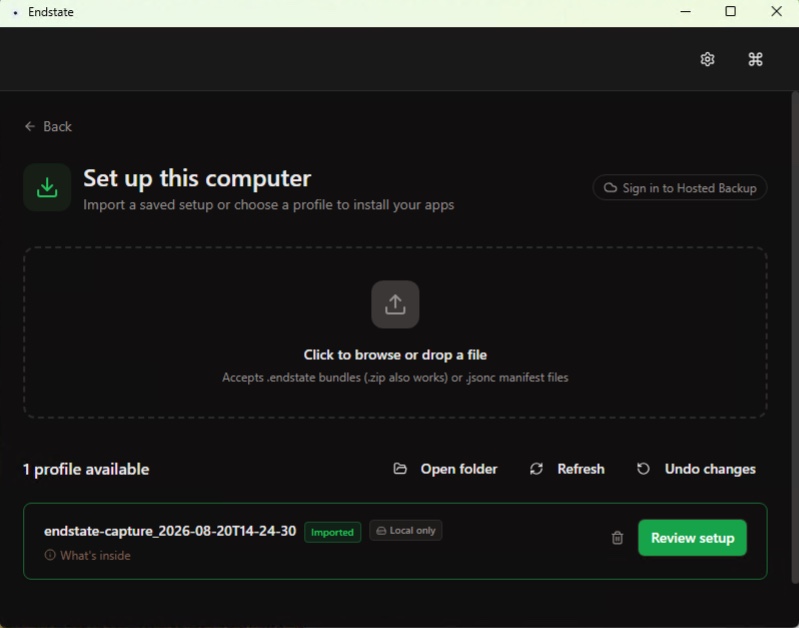Click the upload icon in the drop zone
The image size is (799, 628).
395,304
